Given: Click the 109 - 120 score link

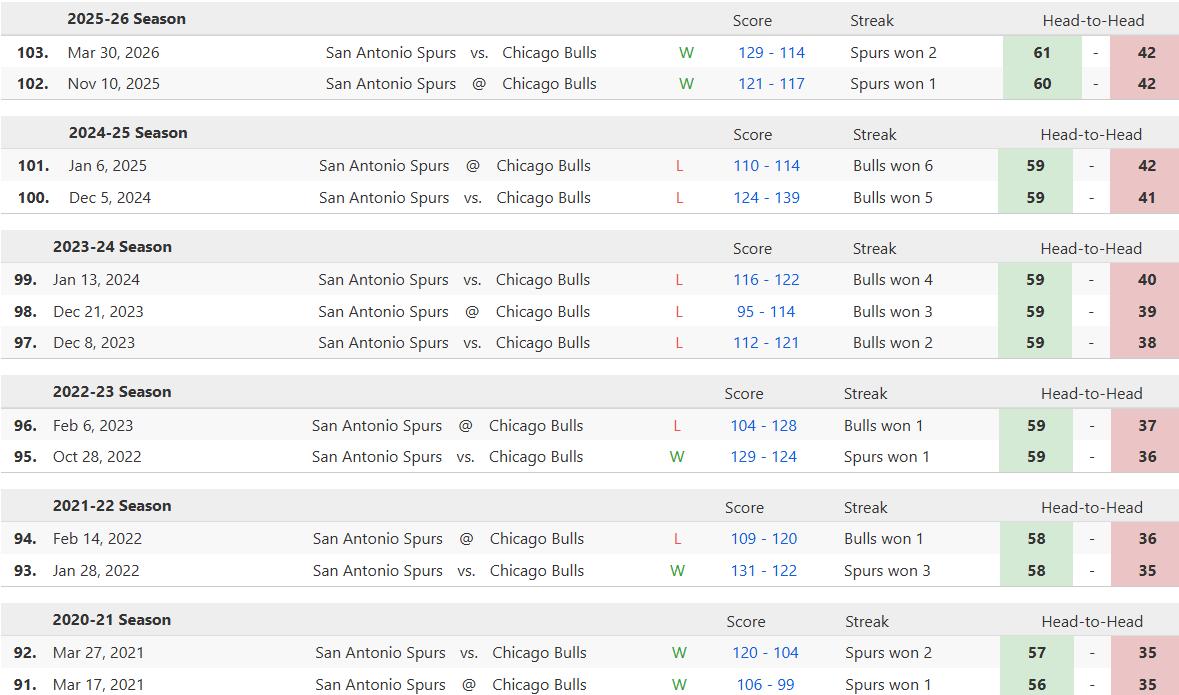Looking at the screenshot, I should (x=764, y=539).
